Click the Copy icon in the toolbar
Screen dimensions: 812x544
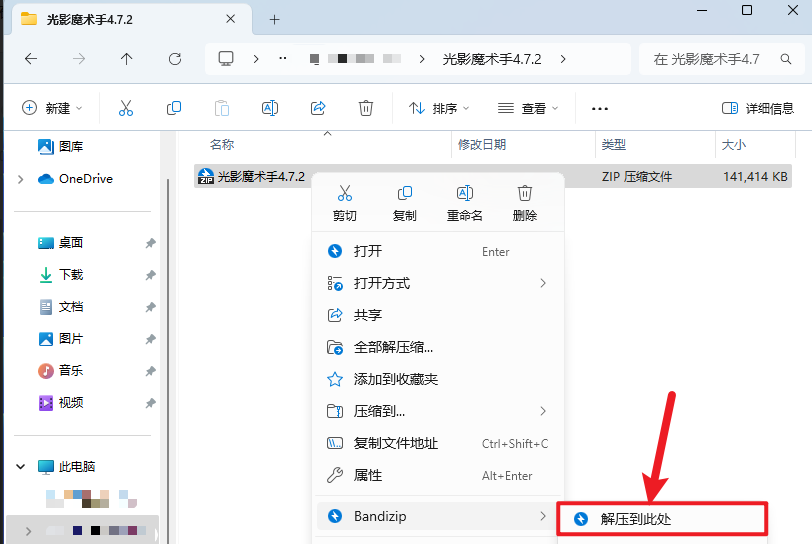(x=174, y=108)
